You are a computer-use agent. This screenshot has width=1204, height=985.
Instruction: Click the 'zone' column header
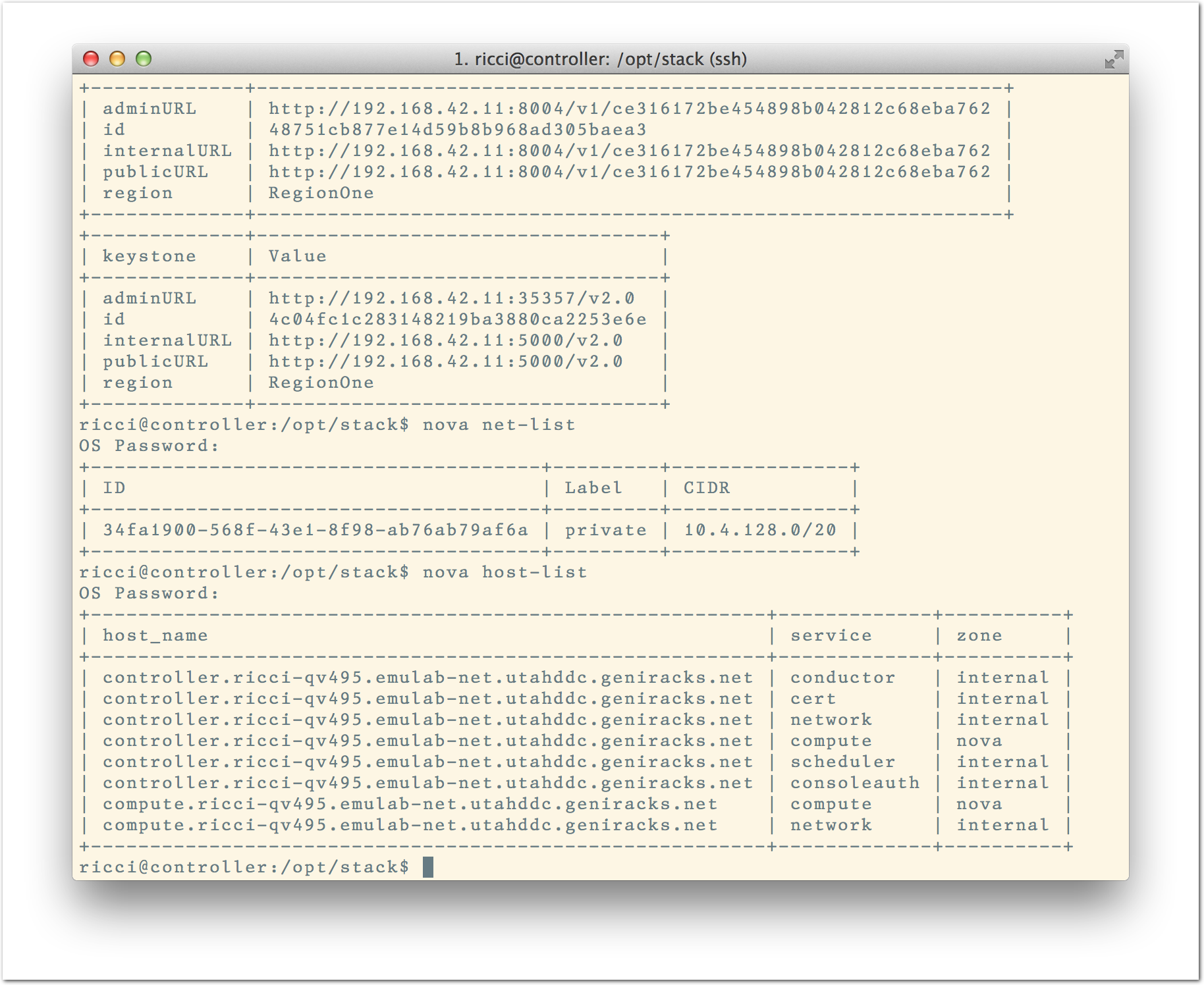coord(979,635)
